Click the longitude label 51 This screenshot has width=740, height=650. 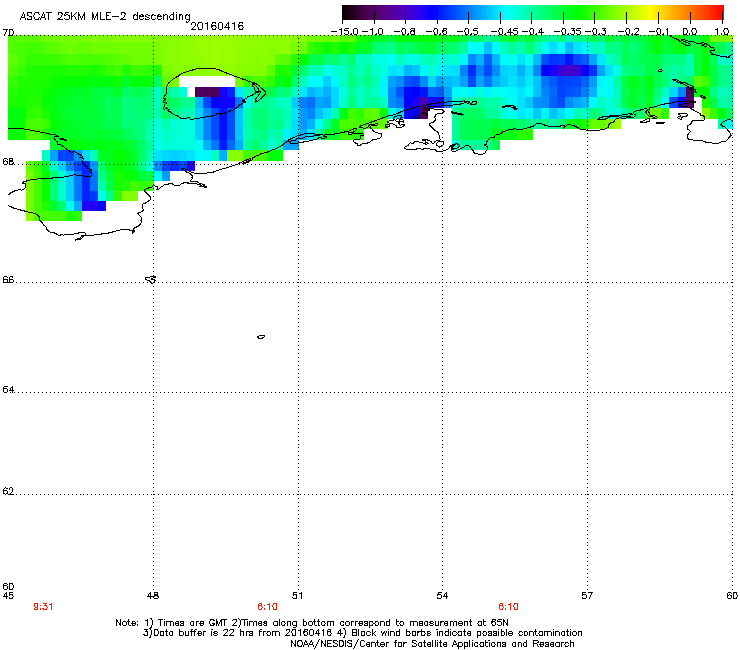click(x=297, y=596)
